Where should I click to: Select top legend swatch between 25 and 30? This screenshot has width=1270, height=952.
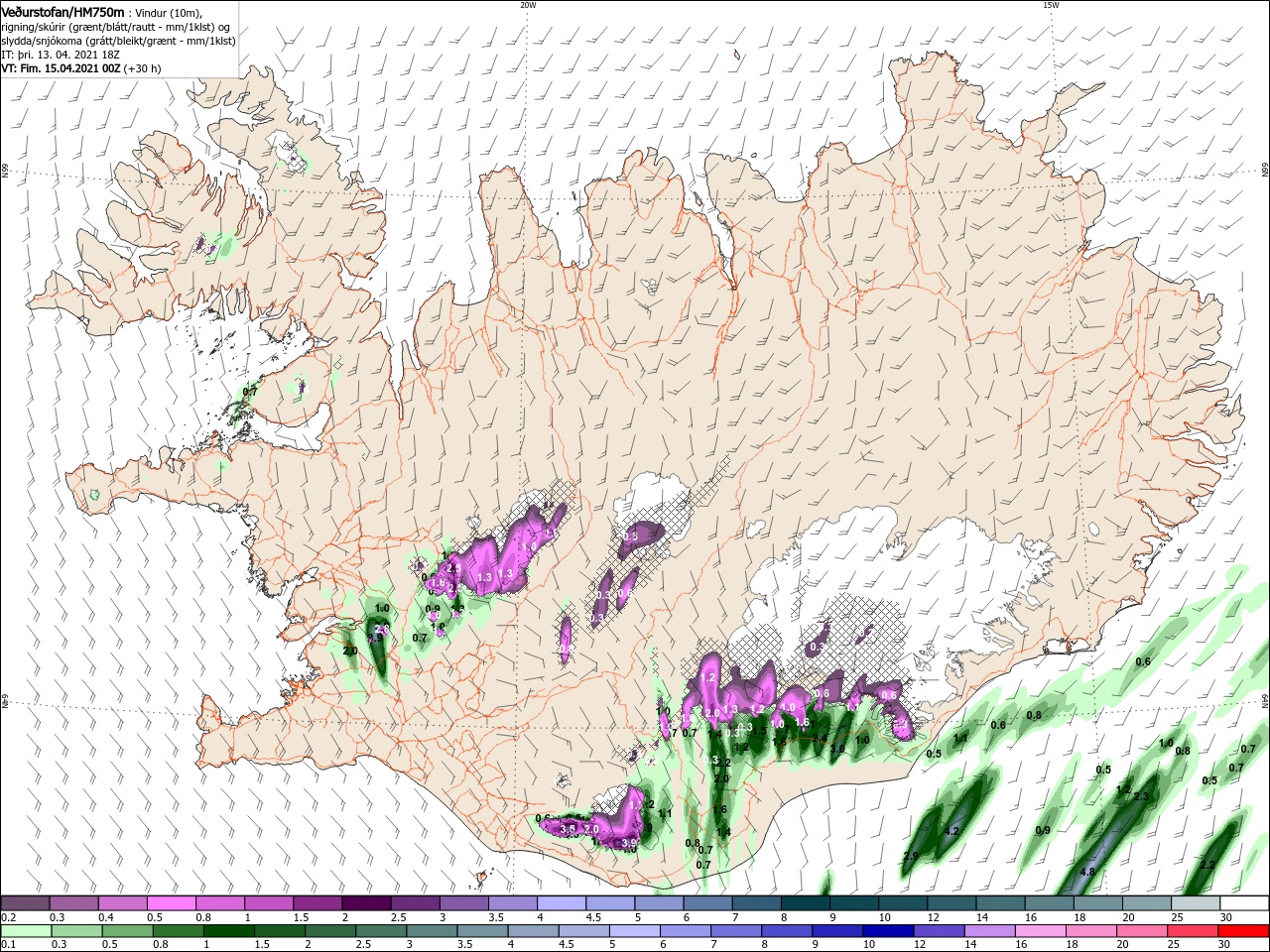tap(1196, 903)
